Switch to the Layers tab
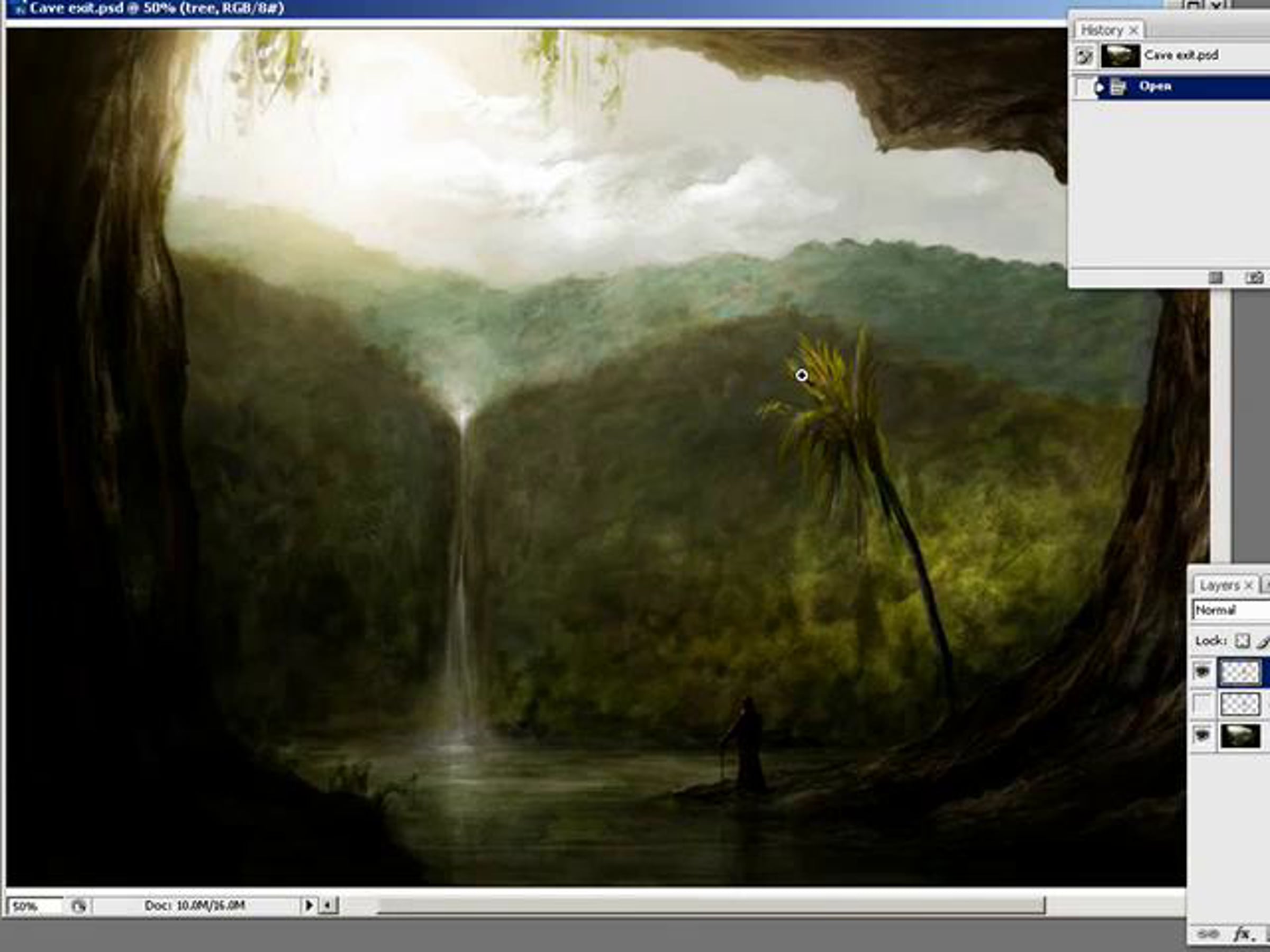This screenshot has width=1270, height=952. (1219, 585)
